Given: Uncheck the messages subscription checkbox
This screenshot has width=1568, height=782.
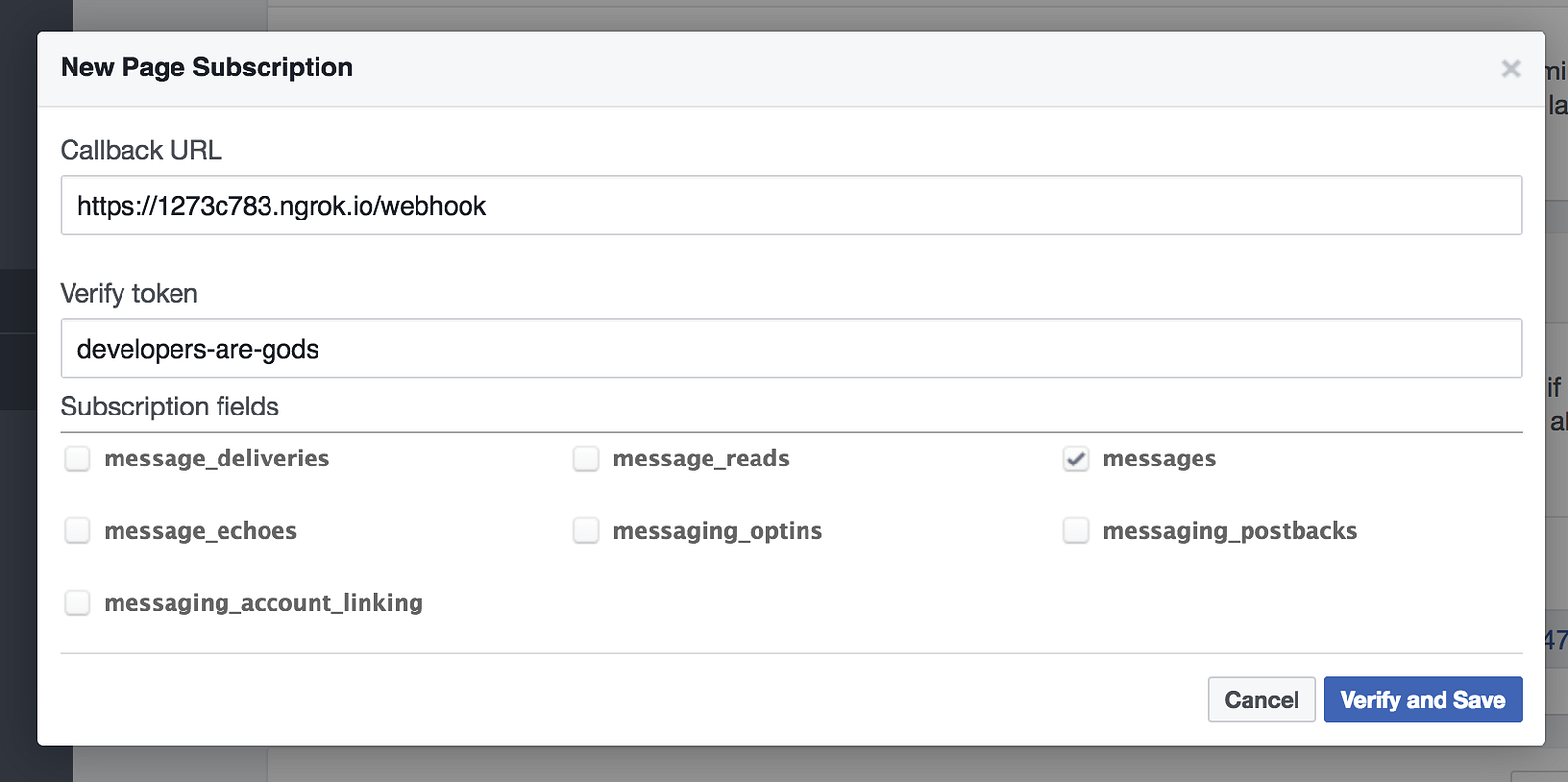Looking at the screenshot, I should 1076,459.
